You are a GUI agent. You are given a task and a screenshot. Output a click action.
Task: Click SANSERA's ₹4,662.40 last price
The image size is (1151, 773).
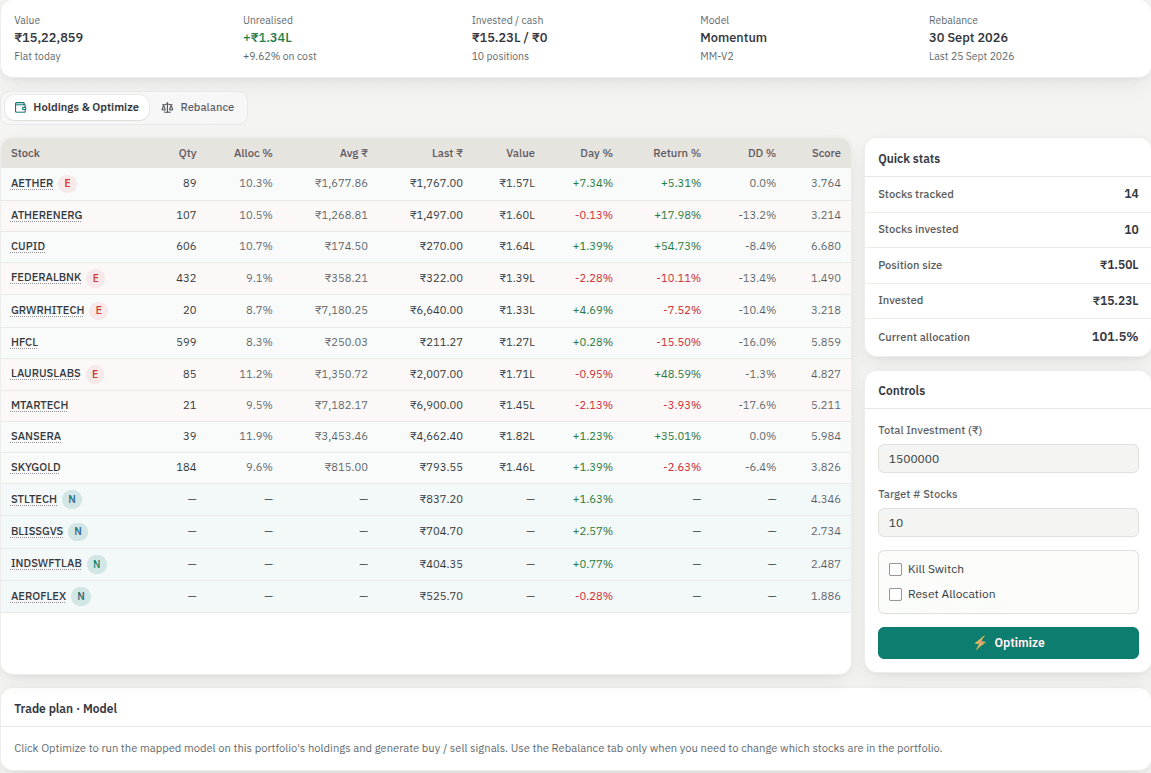coord(436,436)
